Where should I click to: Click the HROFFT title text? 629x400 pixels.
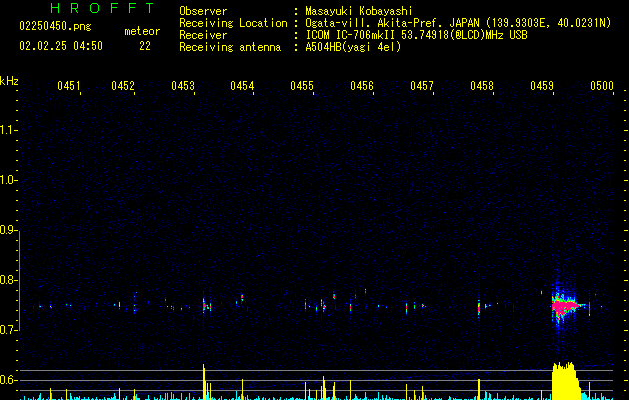102,8
